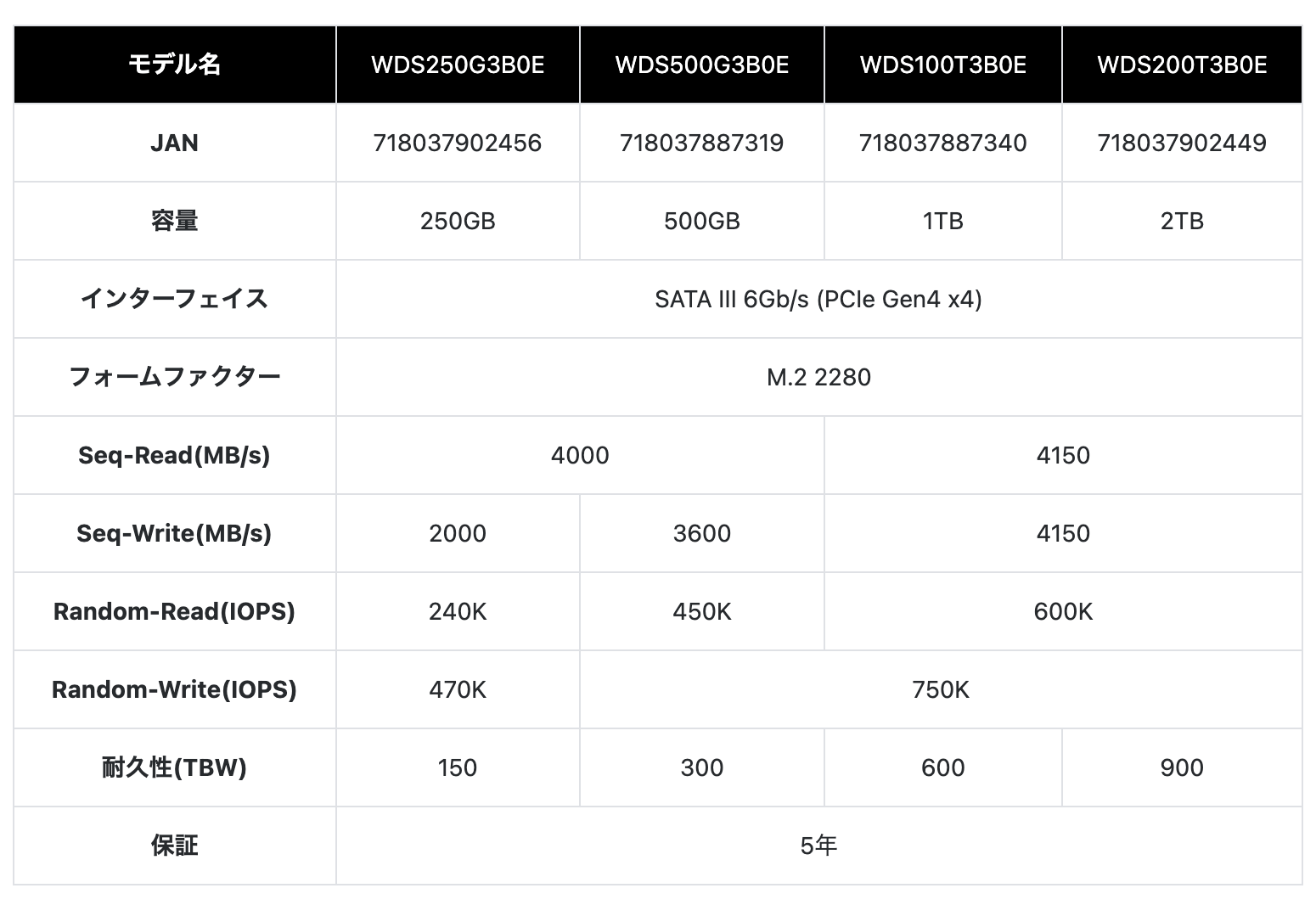The height and width of the screenshot is (905, 1316).
Task: Click the Seq-Read 4000 value
Action: pyautogui.click(x=580, y=455)
